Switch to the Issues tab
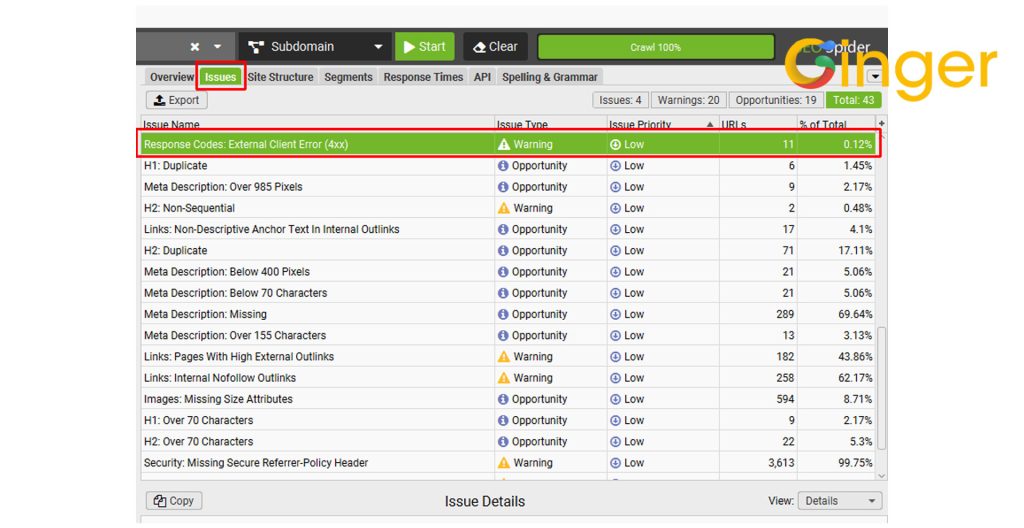This screenshot has height=528, width=1024. click(x=221, y=77)
